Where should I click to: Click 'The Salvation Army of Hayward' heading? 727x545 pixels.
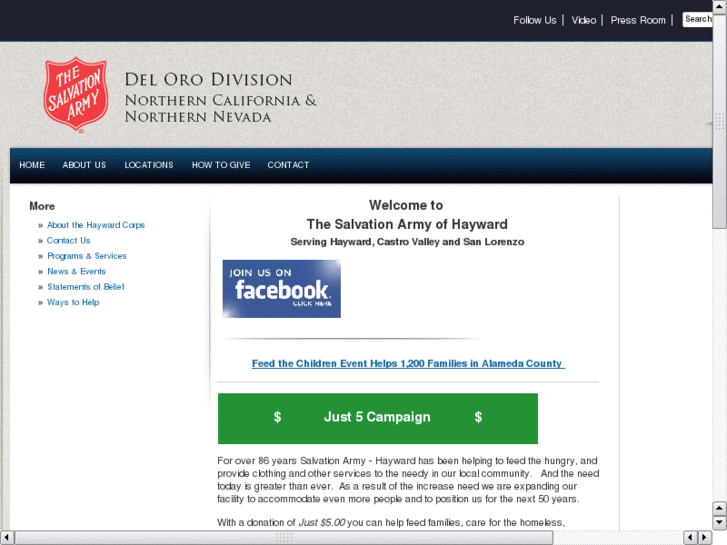(x=407, y=224)
